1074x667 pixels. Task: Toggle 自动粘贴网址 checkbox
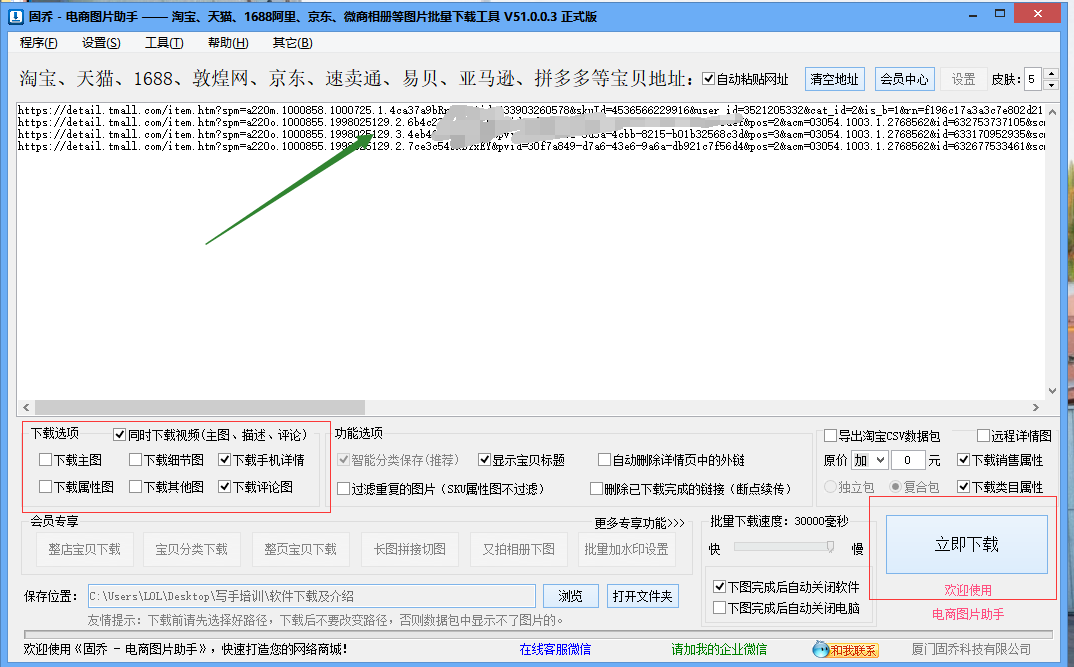709,79
